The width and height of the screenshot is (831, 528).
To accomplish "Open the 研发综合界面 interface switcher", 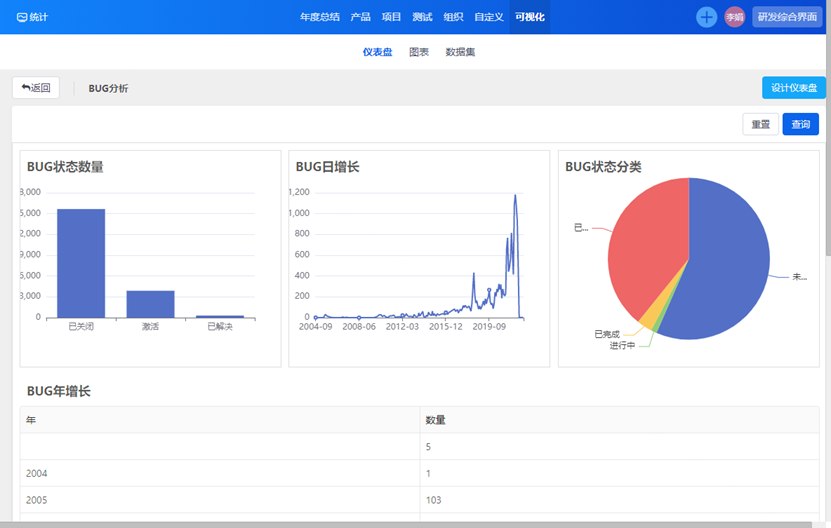I will 787,17.
